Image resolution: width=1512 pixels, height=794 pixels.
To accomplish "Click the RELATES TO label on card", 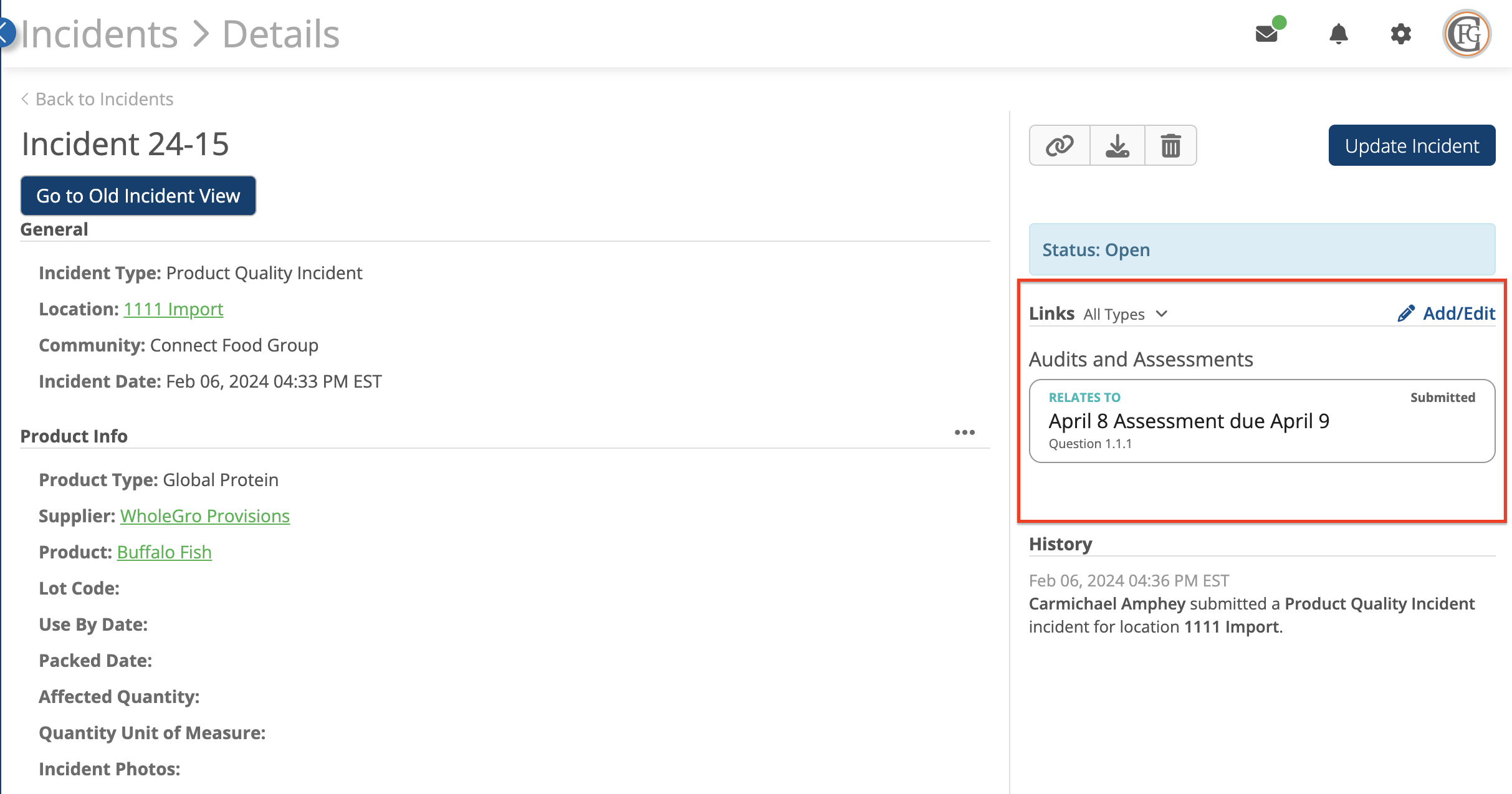I will 1084,398.
